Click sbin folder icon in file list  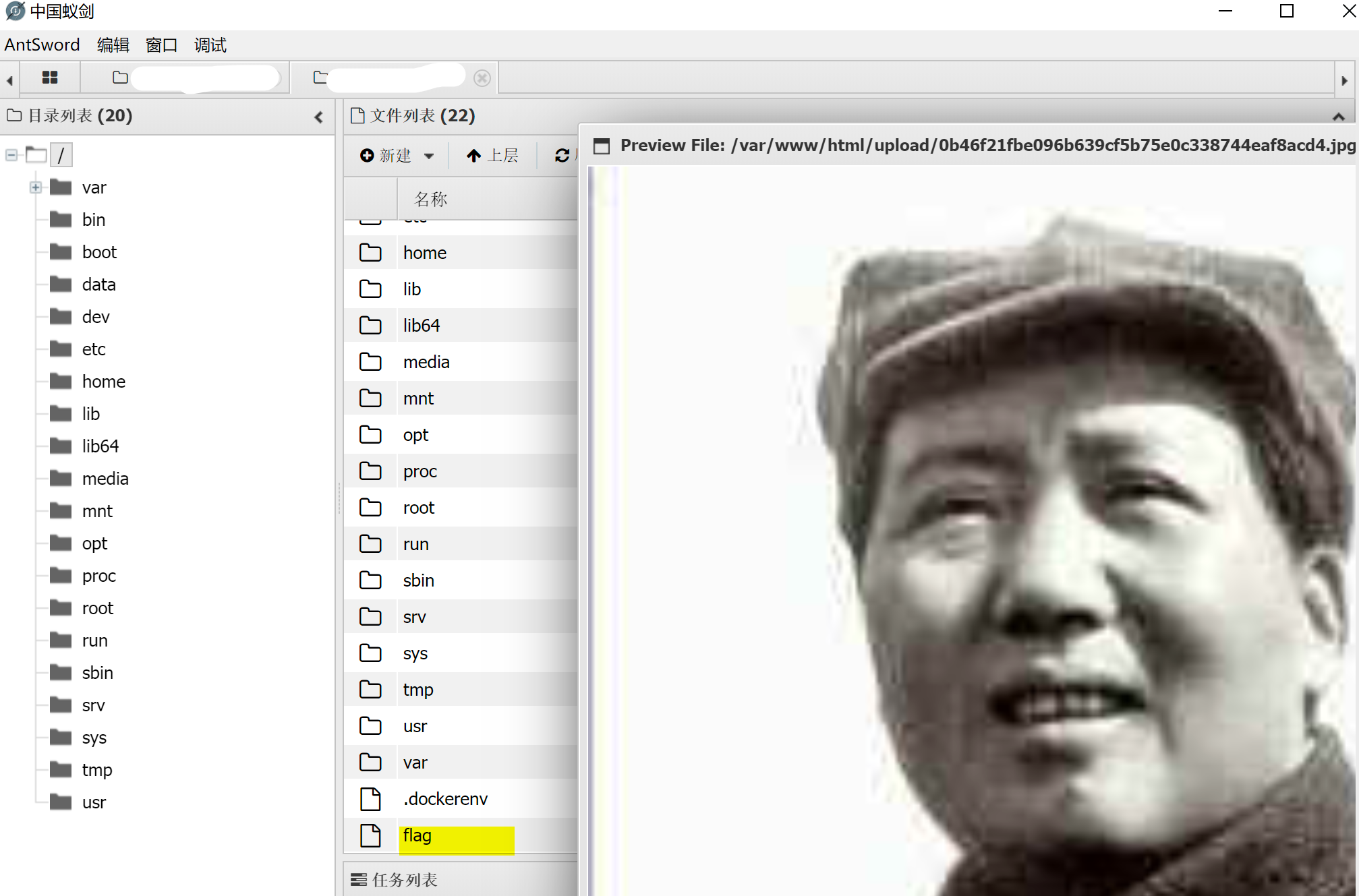click(370, 580)
